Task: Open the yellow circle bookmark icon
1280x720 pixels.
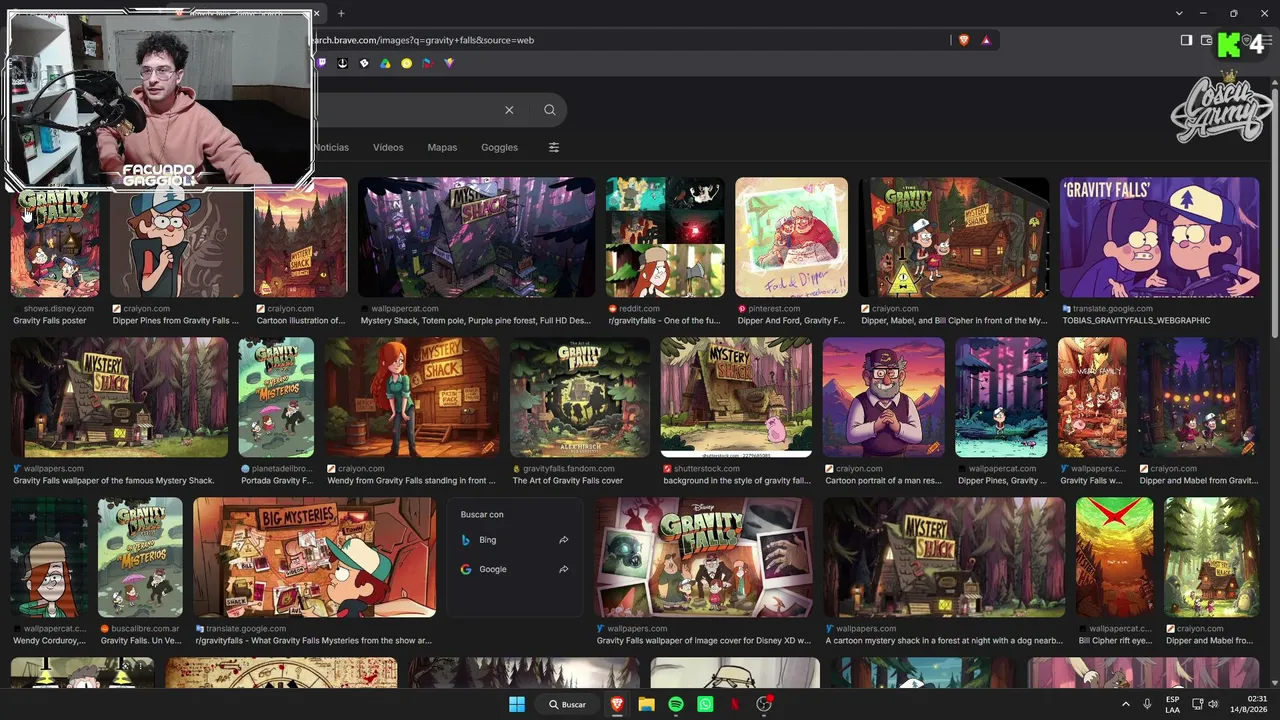Action: (x=406, y=63)
